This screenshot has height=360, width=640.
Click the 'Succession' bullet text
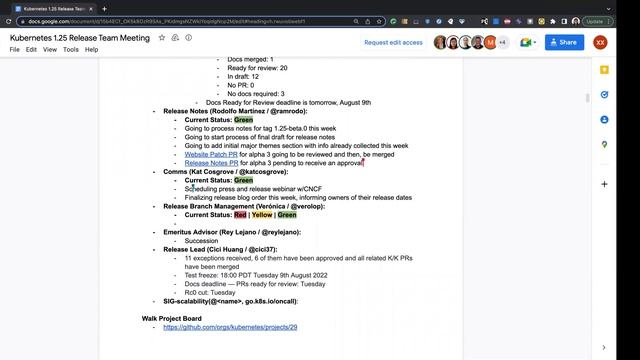click(x=201, y=241)
